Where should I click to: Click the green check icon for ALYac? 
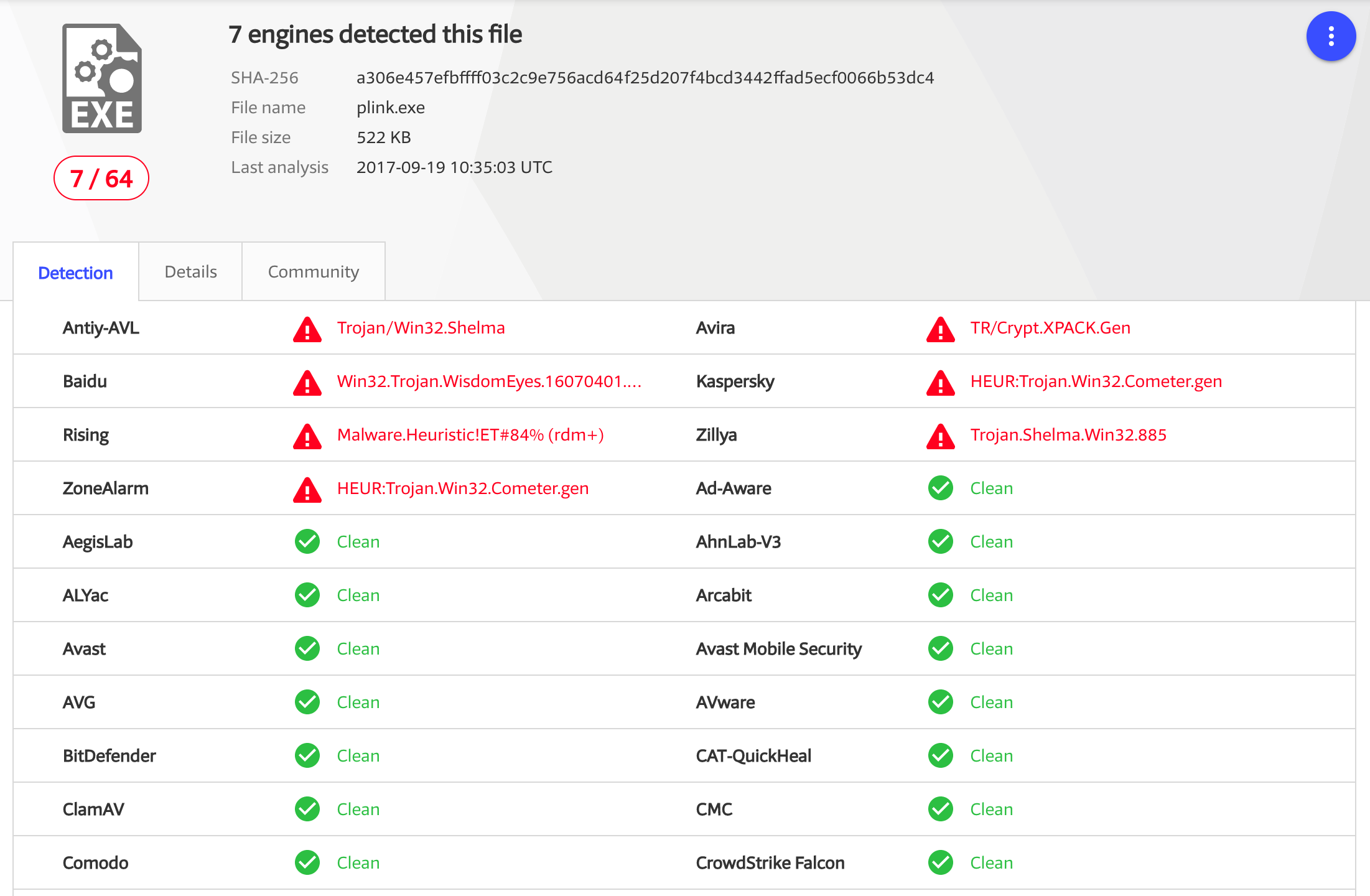pyautogui.click(x=307, y=595)
